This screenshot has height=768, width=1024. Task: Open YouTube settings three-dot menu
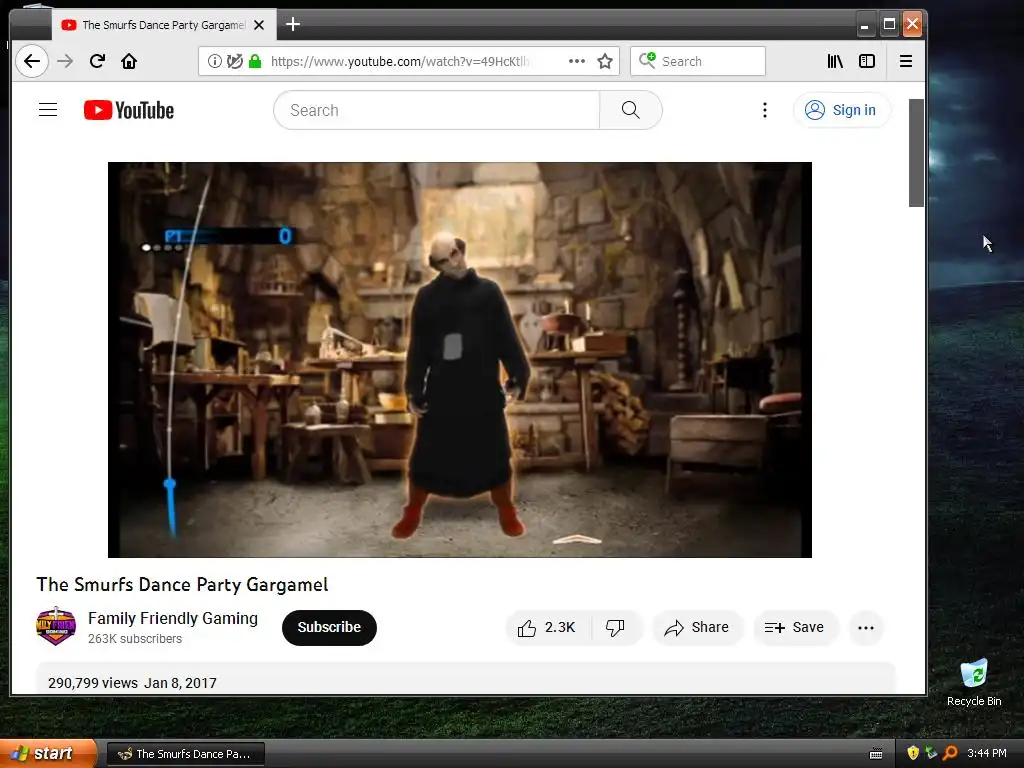coord(765,110)
